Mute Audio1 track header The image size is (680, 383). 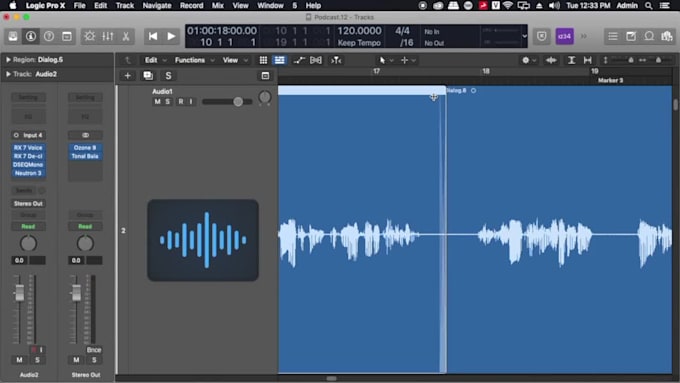(x=157, y=101)
